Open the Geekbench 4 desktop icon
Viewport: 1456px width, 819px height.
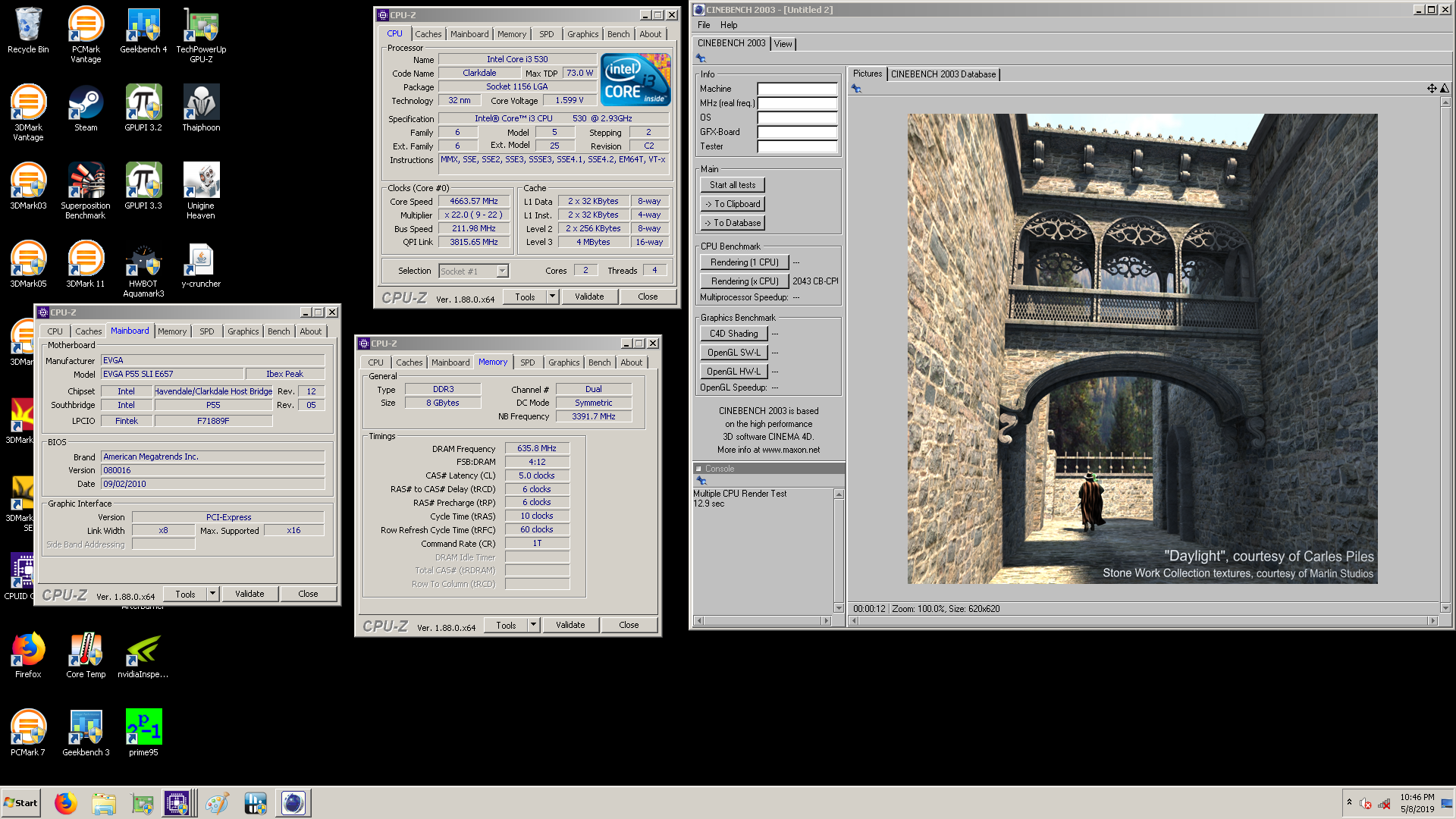143,31
